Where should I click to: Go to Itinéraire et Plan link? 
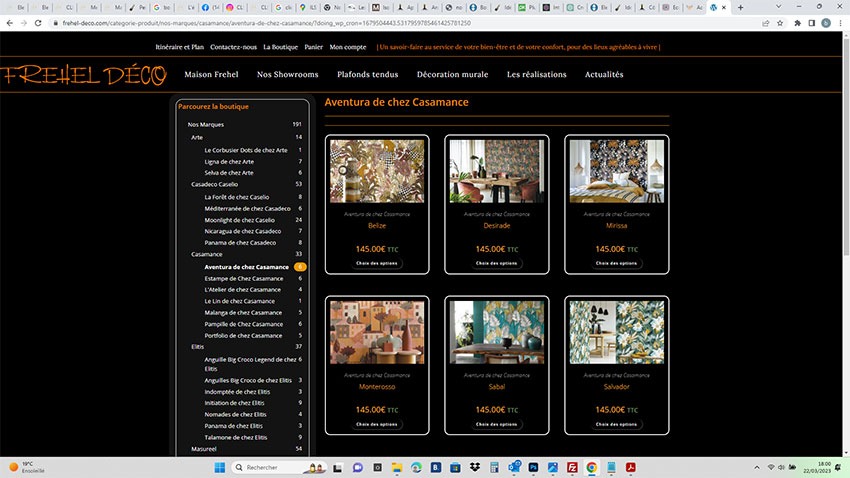click(179, 47)
